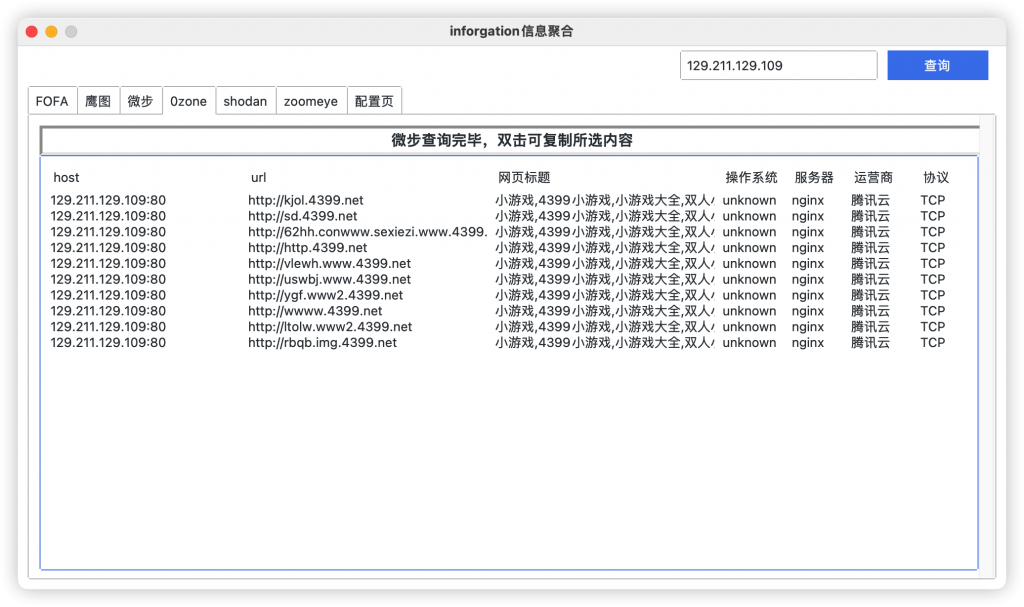The width and height of the screenshot is (1024, 607).
Task: Click the 查询 query button
Action: 937,65
